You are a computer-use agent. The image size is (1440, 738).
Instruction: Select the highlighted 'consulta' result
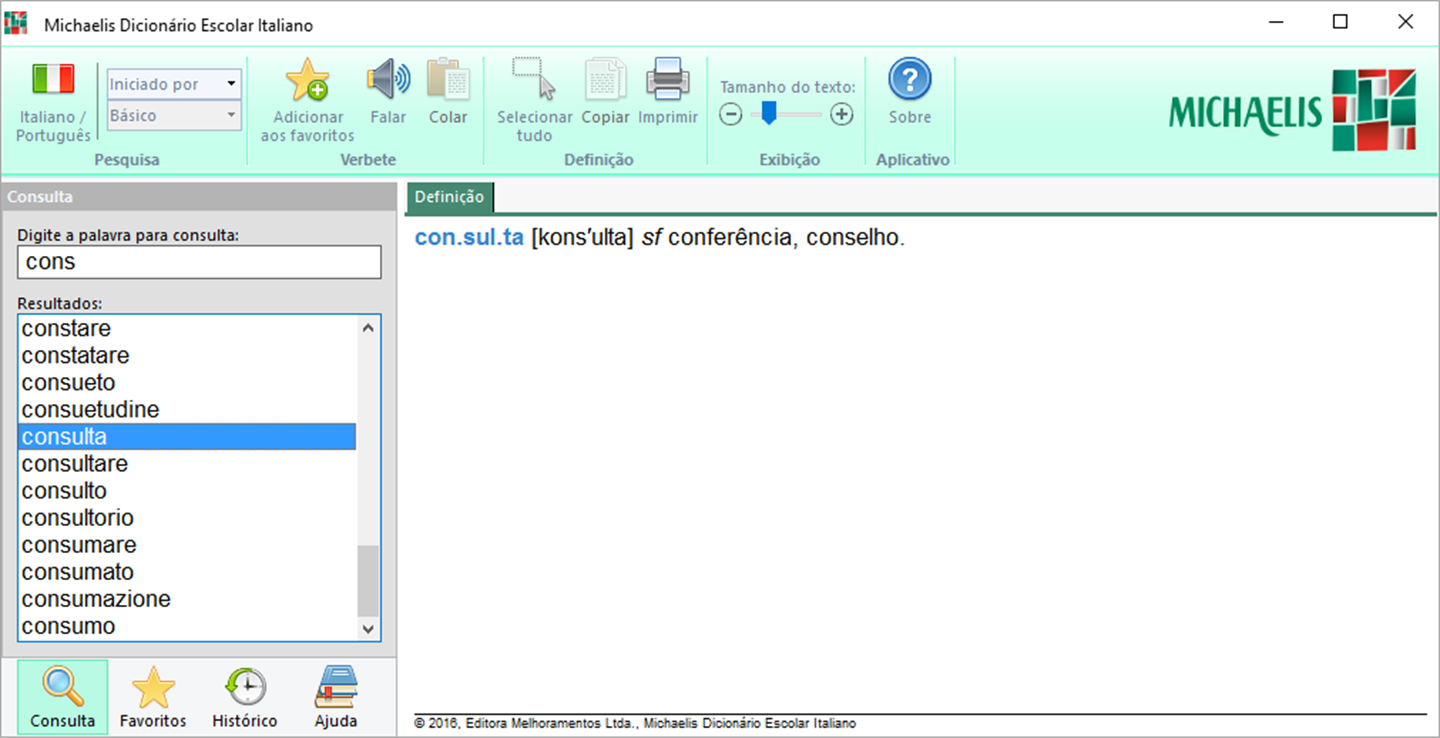187,437
